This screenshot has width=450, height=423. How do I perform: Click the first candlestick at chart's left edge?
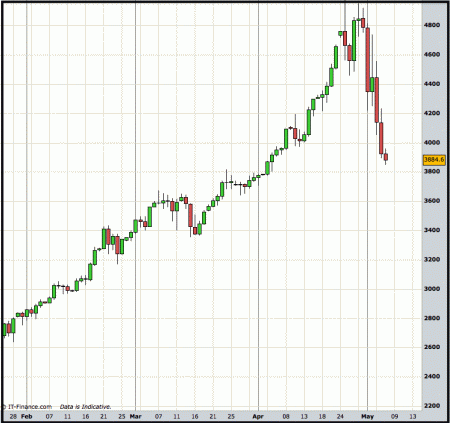click(x=4, y=329)
